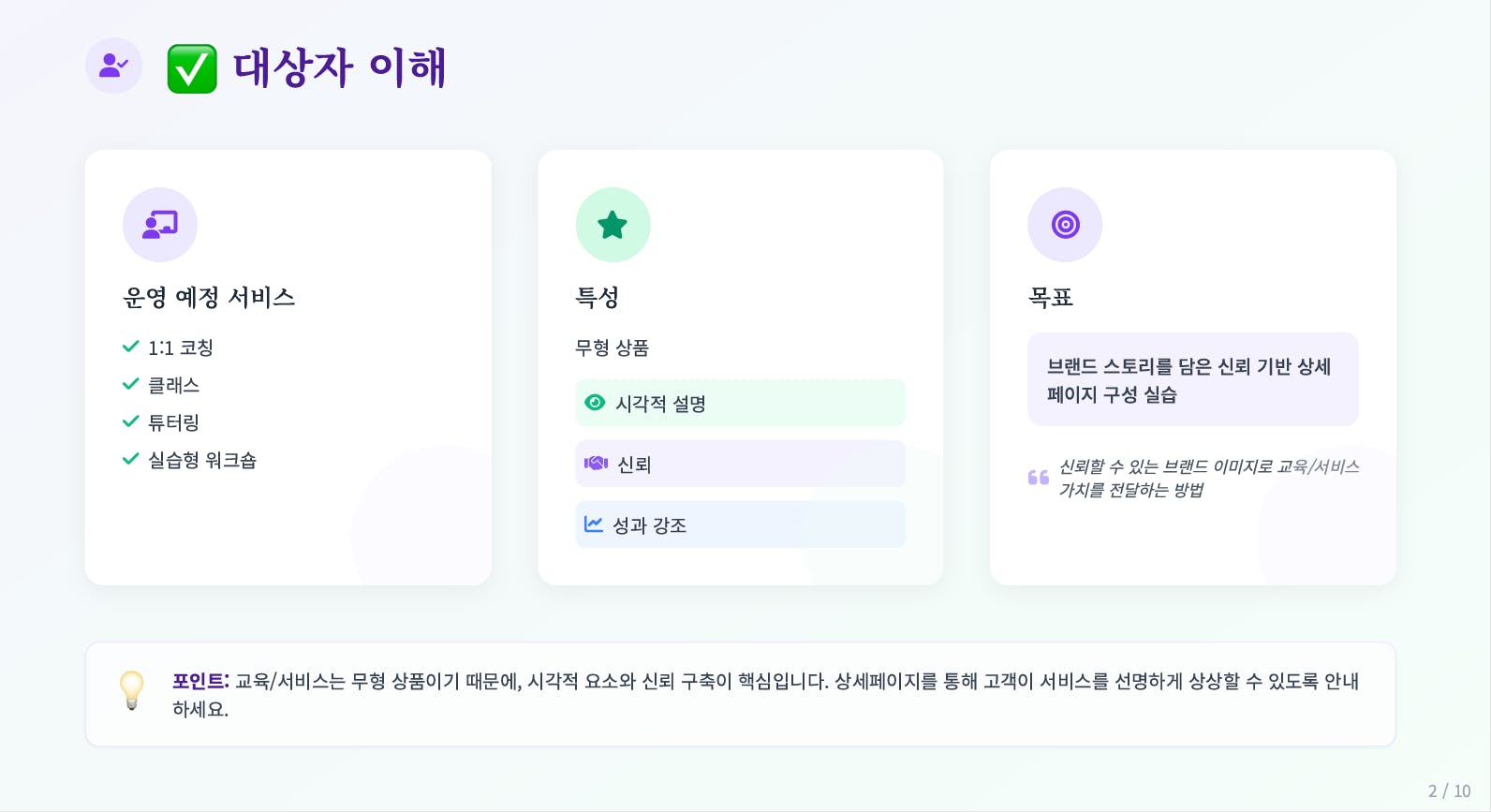Select the 시각적 설명 green tag
The image size is (1491, 812).
740,403
